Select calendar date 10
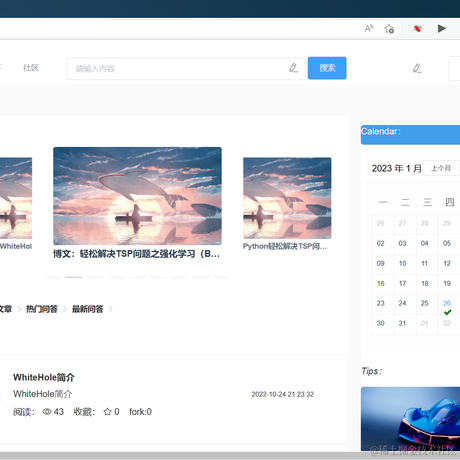460x460 pixels. coord(403,263)
